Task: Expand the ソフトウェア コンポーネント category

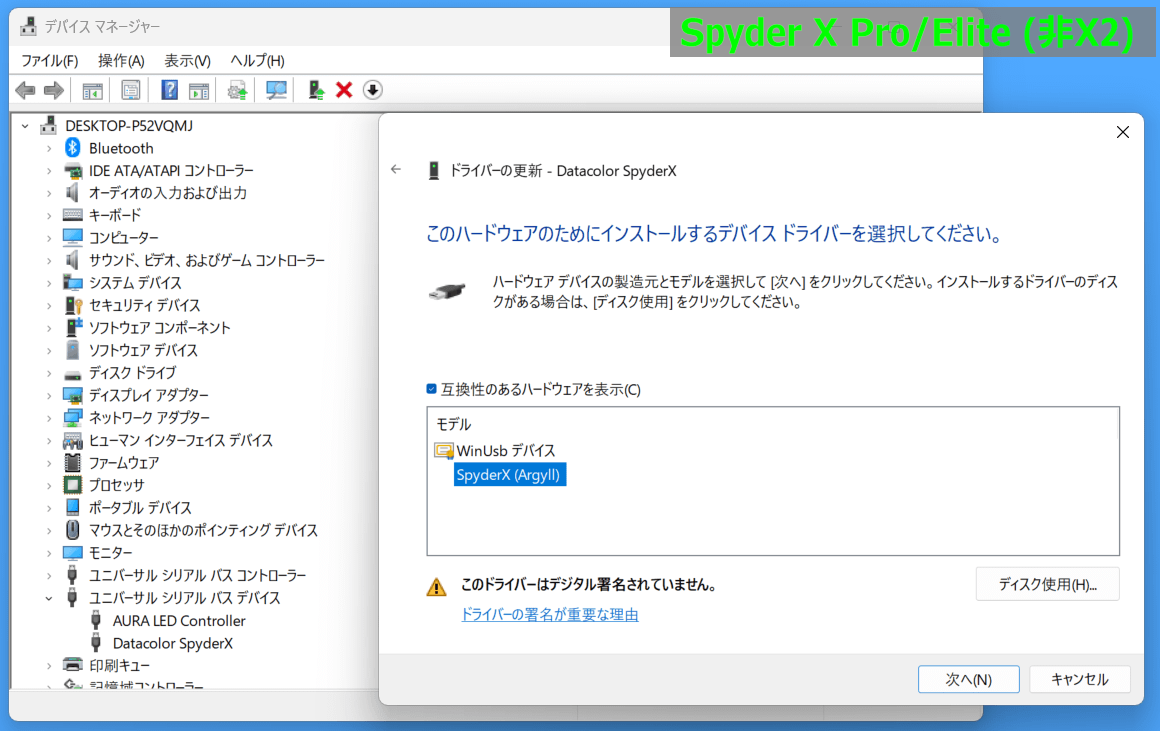Action: [49, 328]
